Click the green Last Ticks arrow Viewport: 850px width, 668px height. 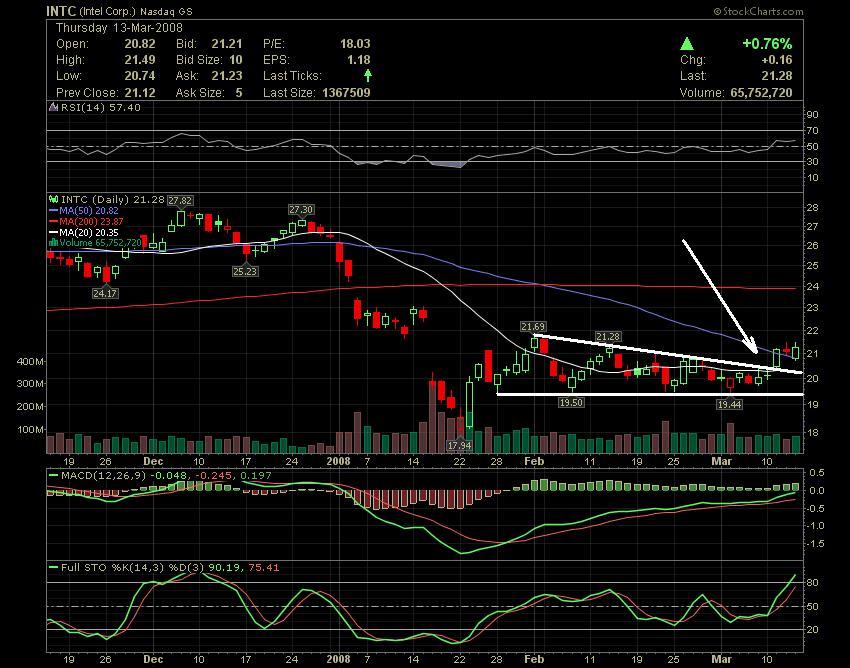[x=368, y=75]
